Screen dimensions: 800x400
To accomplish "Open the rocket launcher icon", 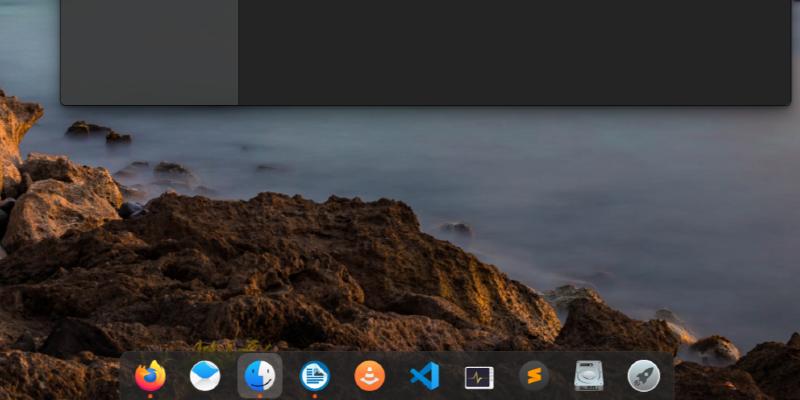I will point(643,376).
